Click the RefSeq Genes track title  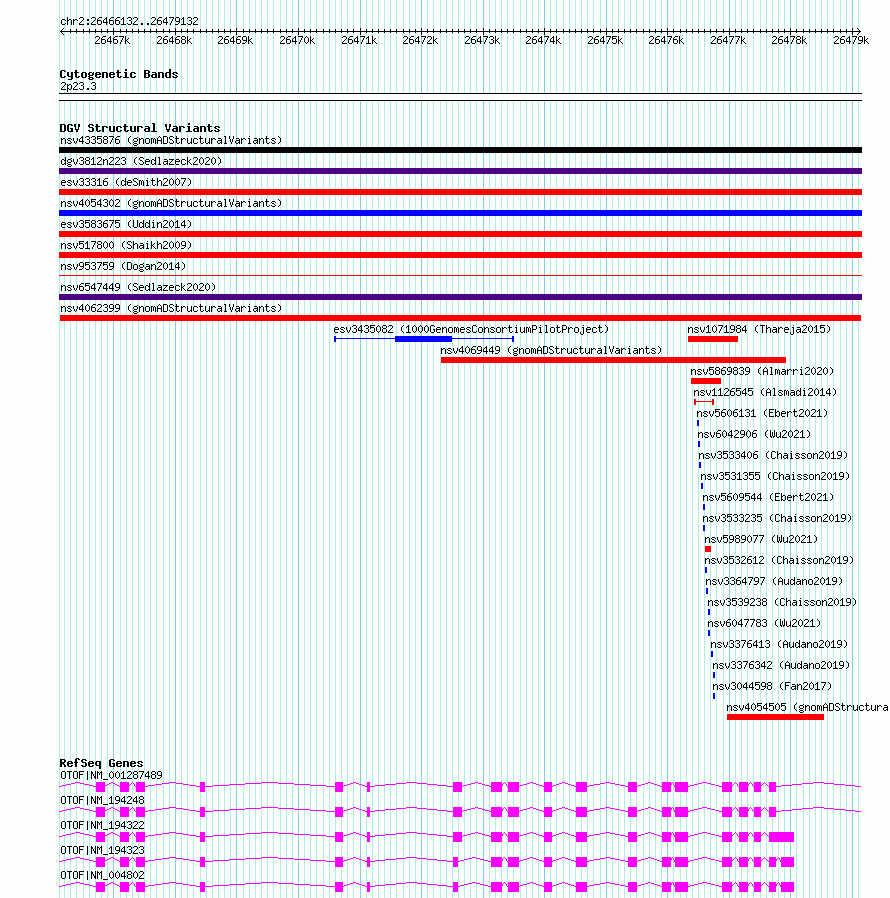(x=101, y=763)
